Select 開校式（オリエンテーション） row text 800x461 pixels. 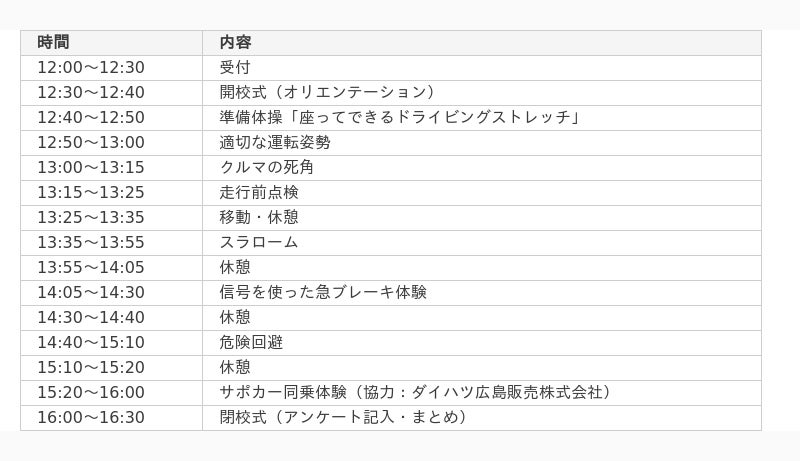pyautogui.click(x=328, y=92)
